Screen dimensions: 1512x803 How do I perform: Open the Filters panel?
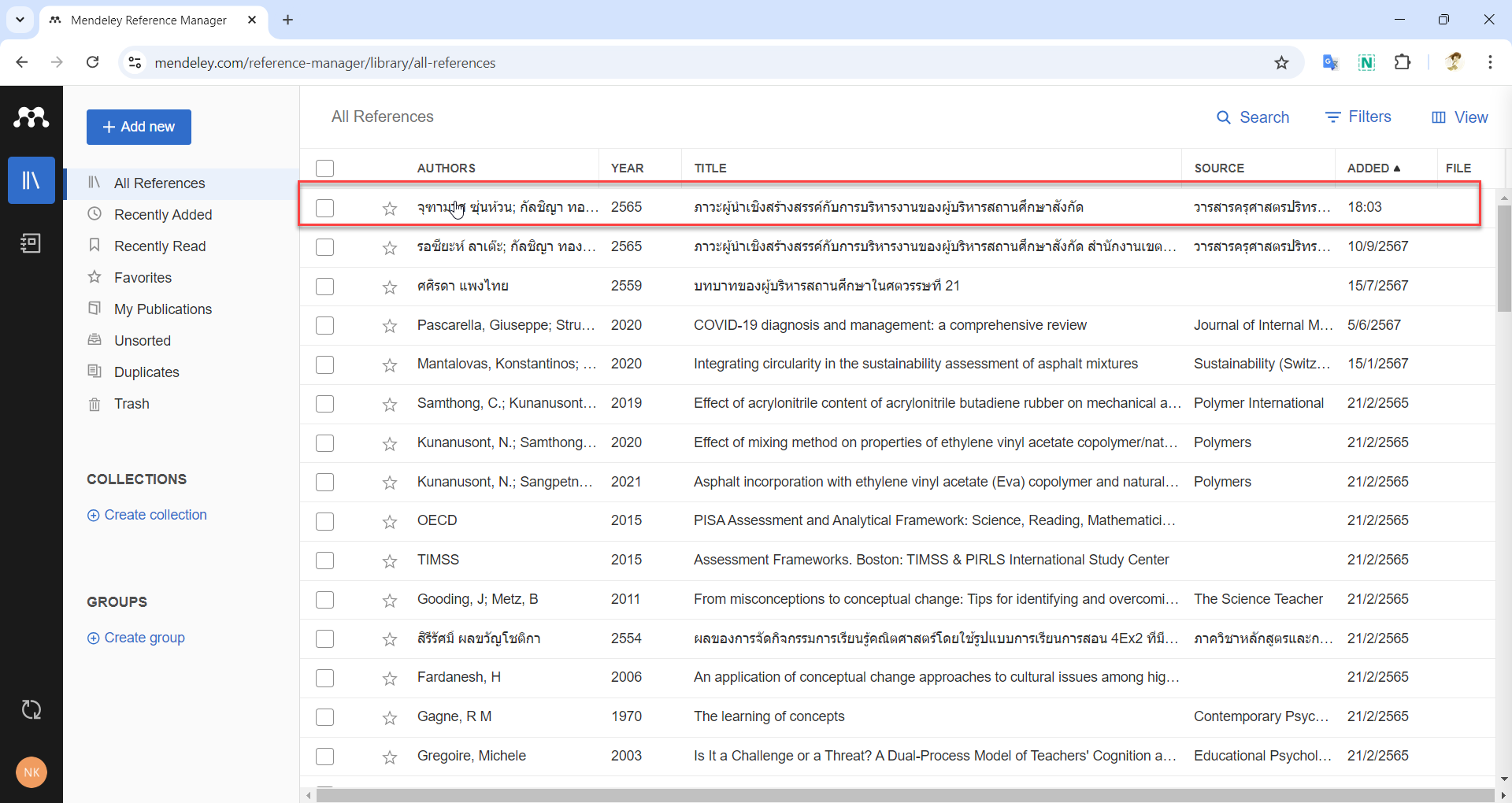(x=1358, y=117)
